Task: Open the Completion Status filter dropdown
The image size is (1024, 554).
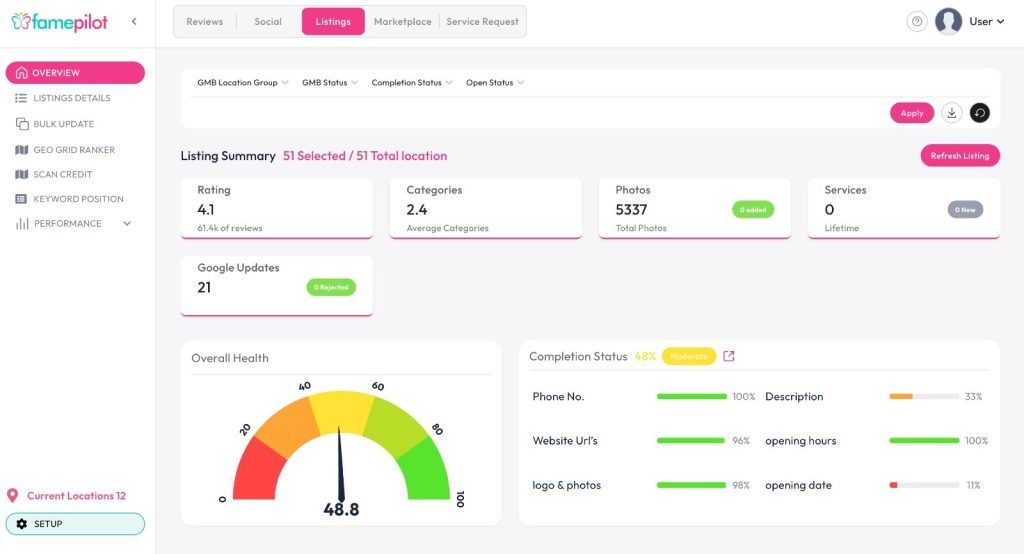Action: tap(411, 82)
